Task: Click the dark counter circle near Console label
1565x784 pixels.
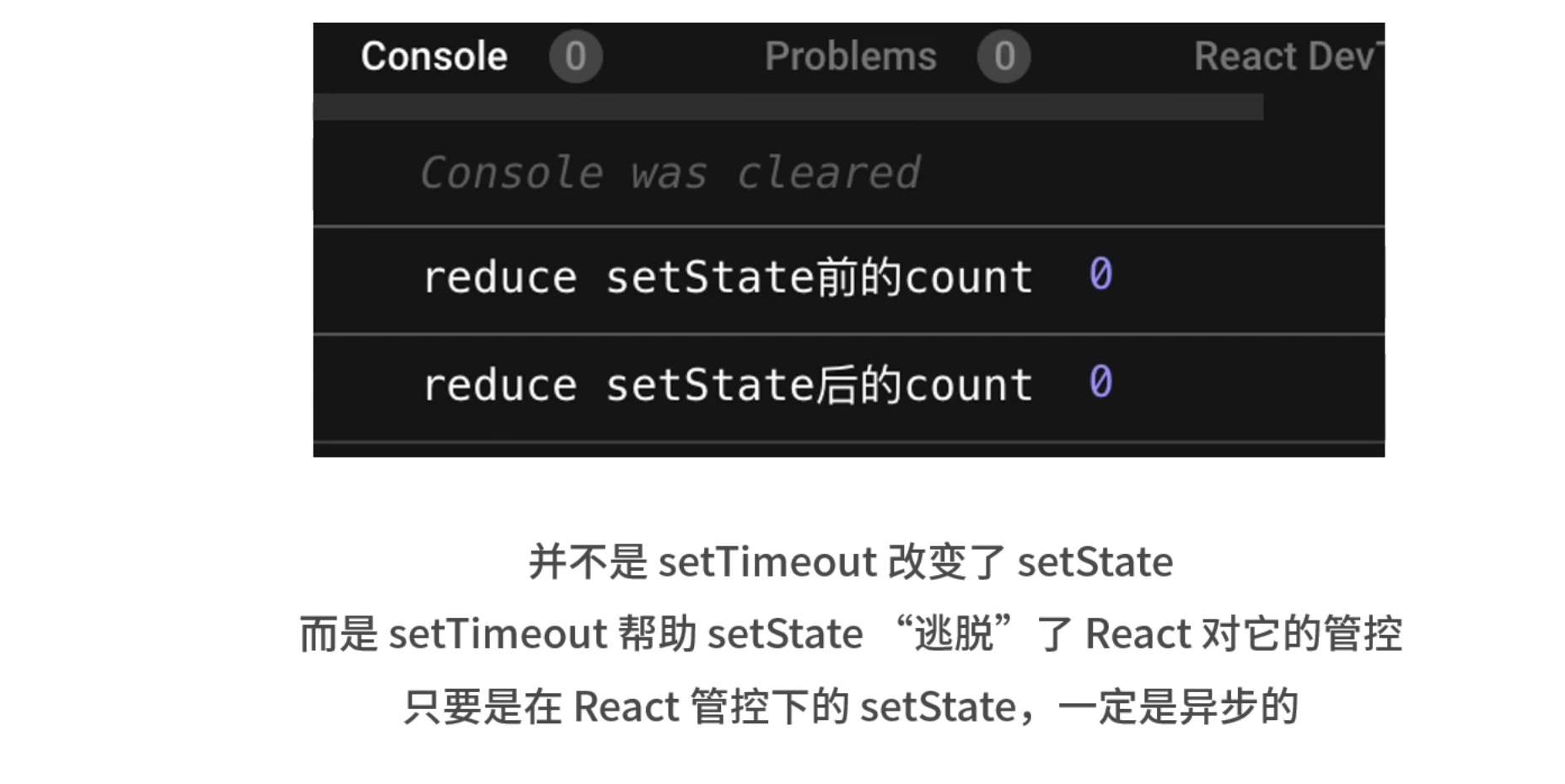Action: (x=576, y=56)
